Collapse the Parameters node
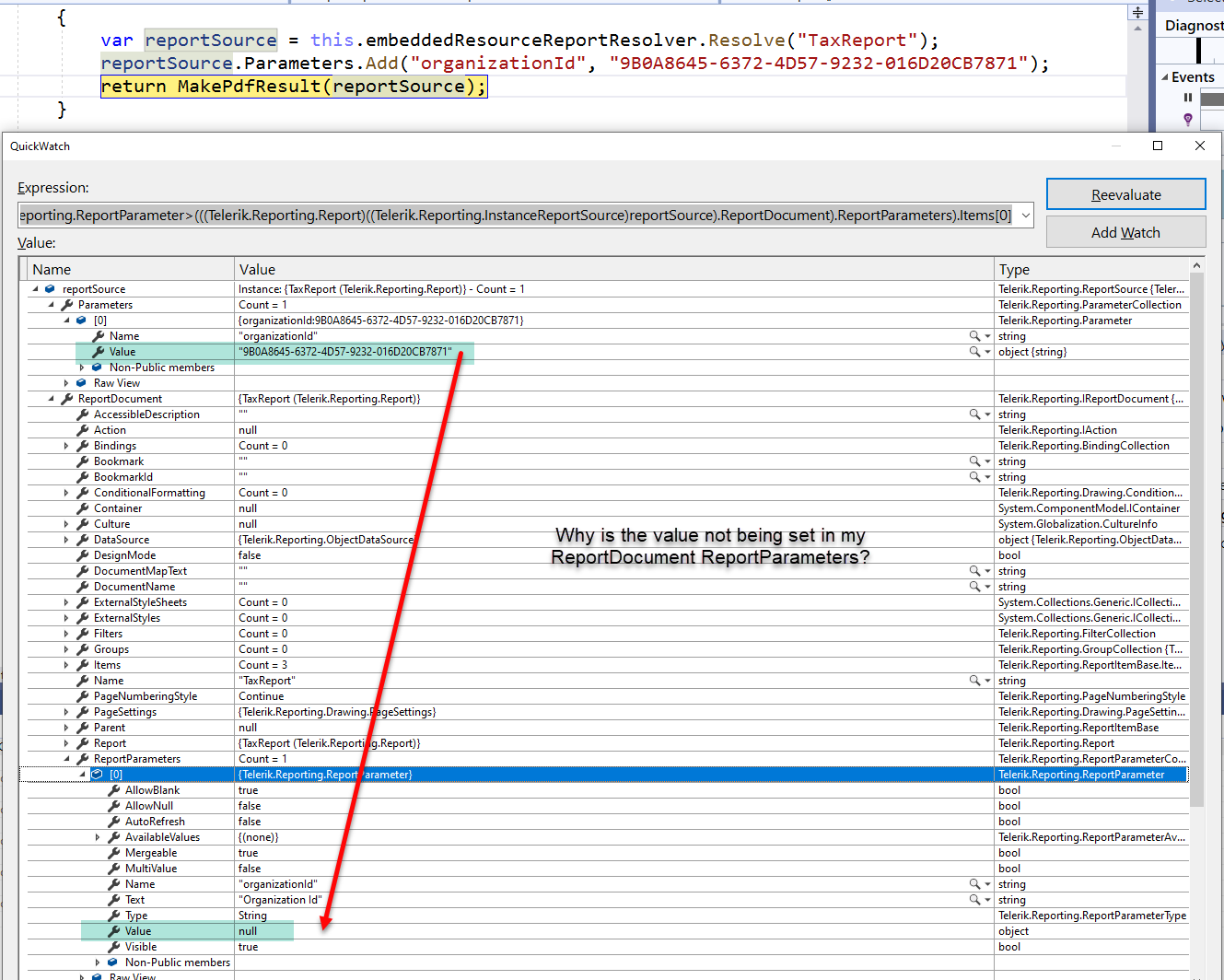Viewport: 1224px width, 980px height. (51, 305)
